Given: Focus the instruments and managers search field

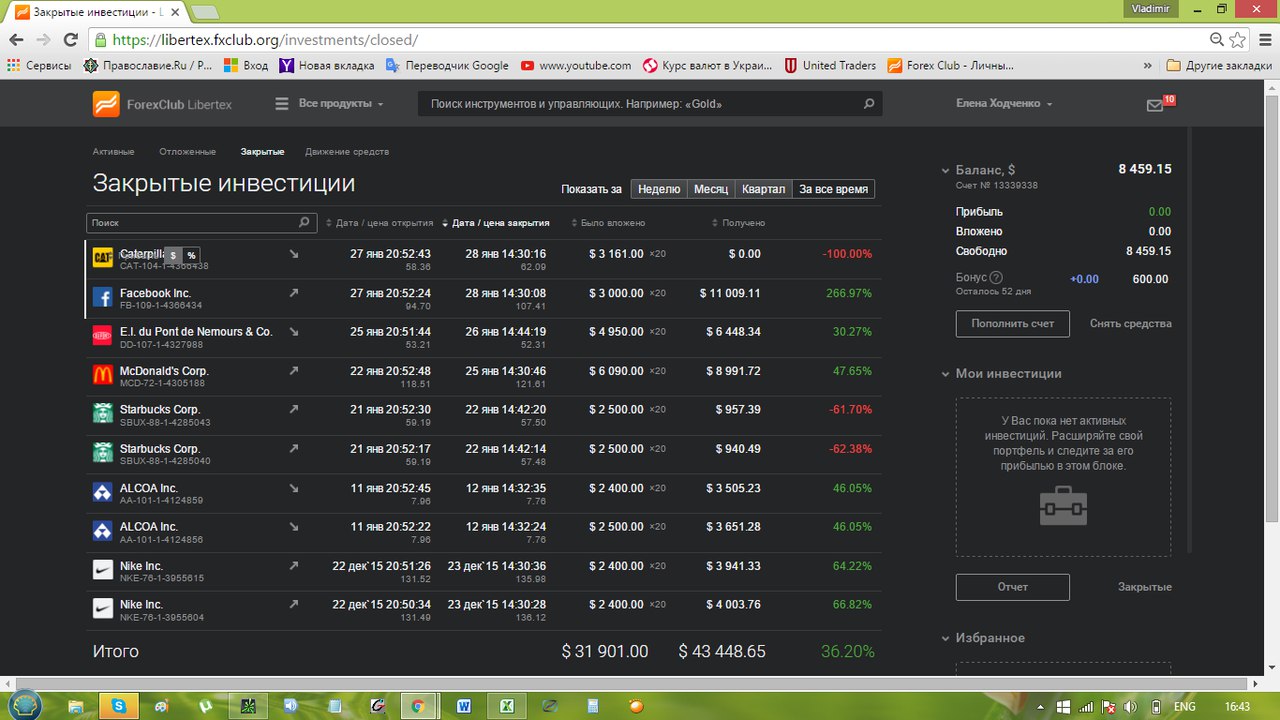Looking at the screenshot, I should click(651, 104).
